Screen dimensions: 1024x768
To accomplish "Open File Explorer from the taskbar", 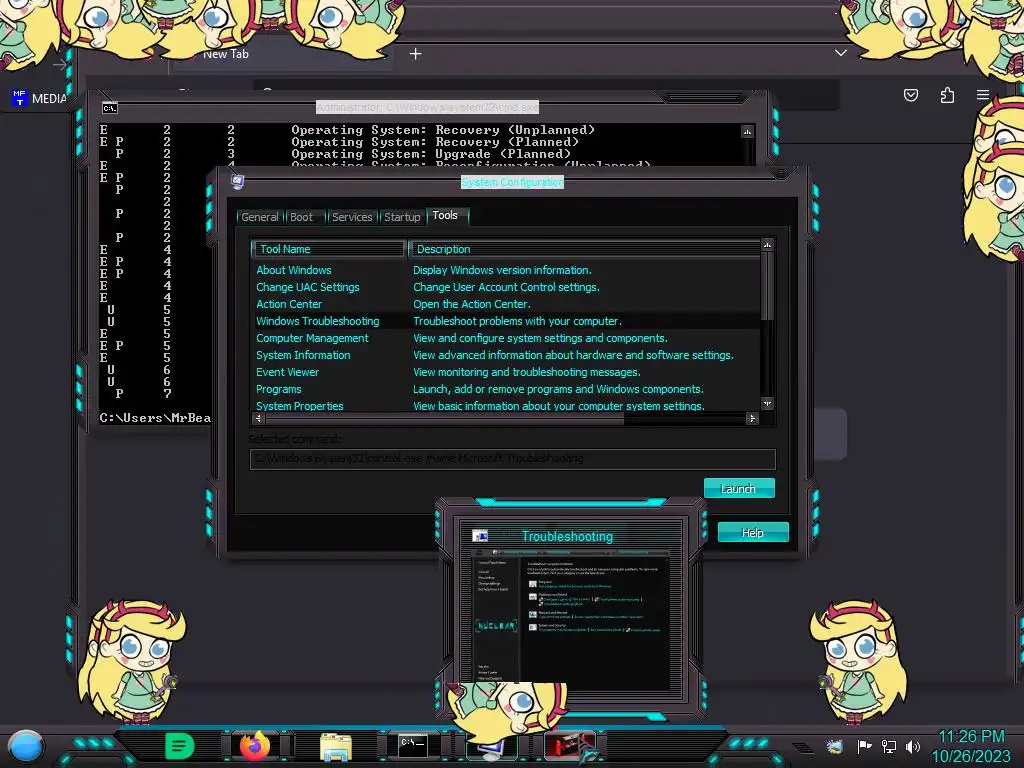I will click(x=336, y=746).
